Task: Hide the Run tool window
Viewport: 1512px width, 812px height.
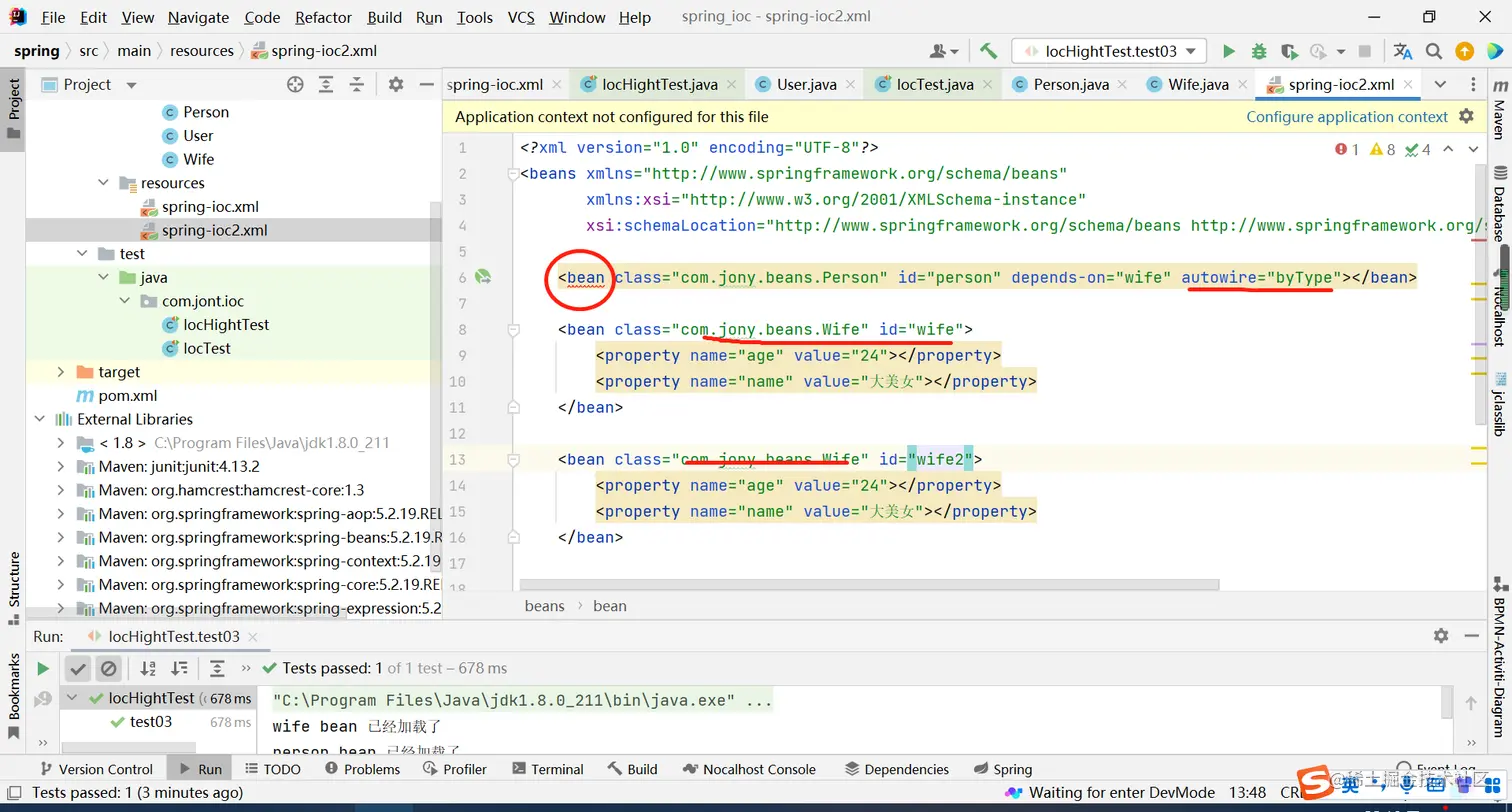Action: click(x=1471, y=635)
